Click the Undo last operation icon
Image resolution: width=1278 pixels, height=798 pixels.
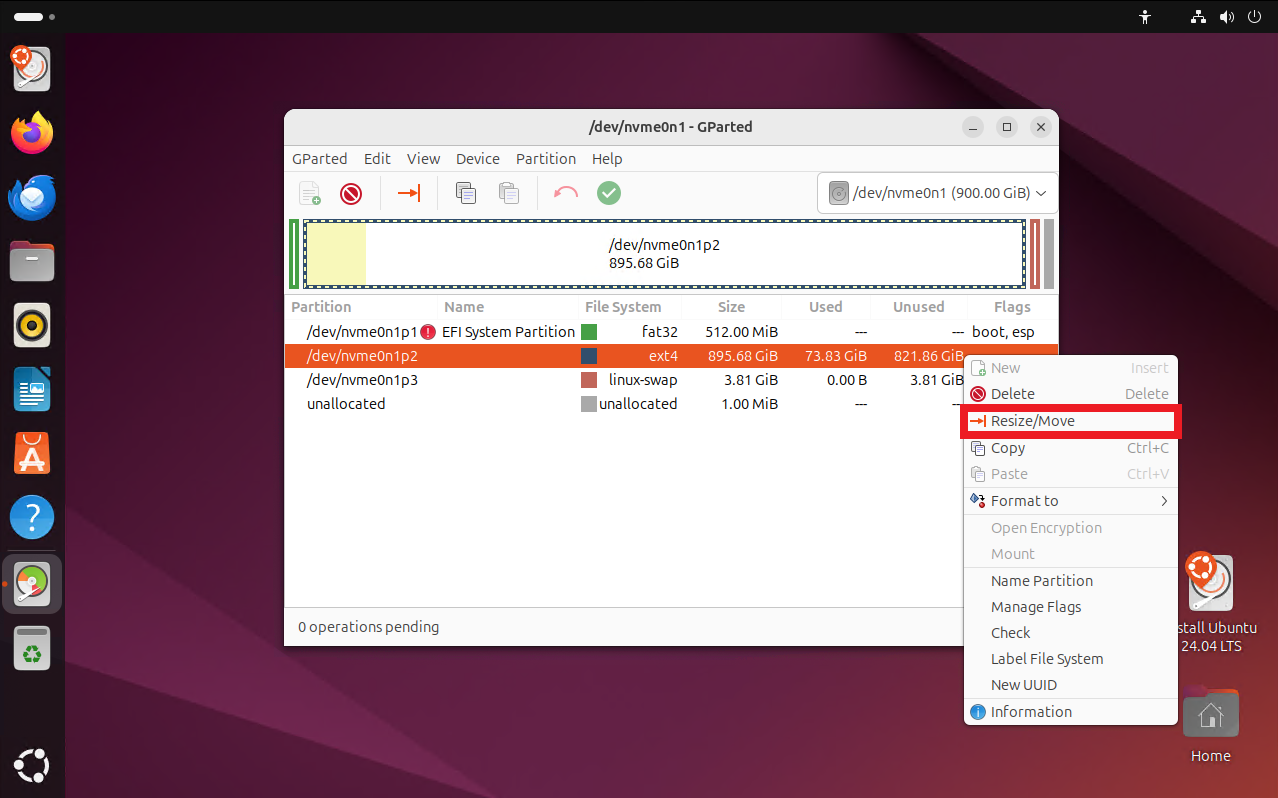point(566,193)
